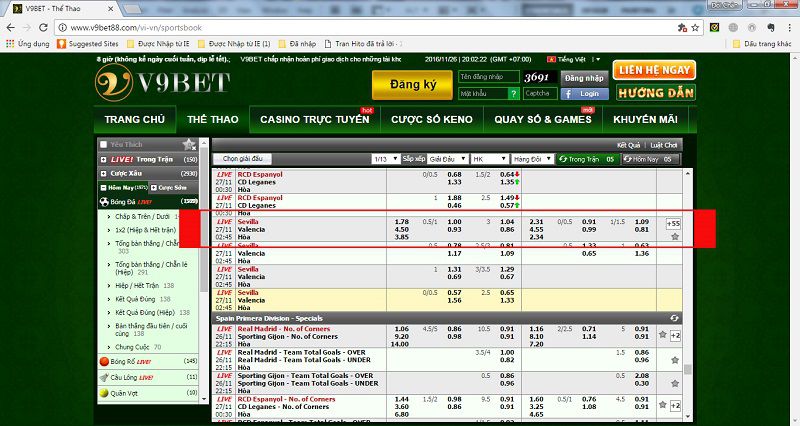This screenshot has height=426, width=800.
Task: Click the tennis ball icon next to Quần Vợt
Action: (104, 393)
